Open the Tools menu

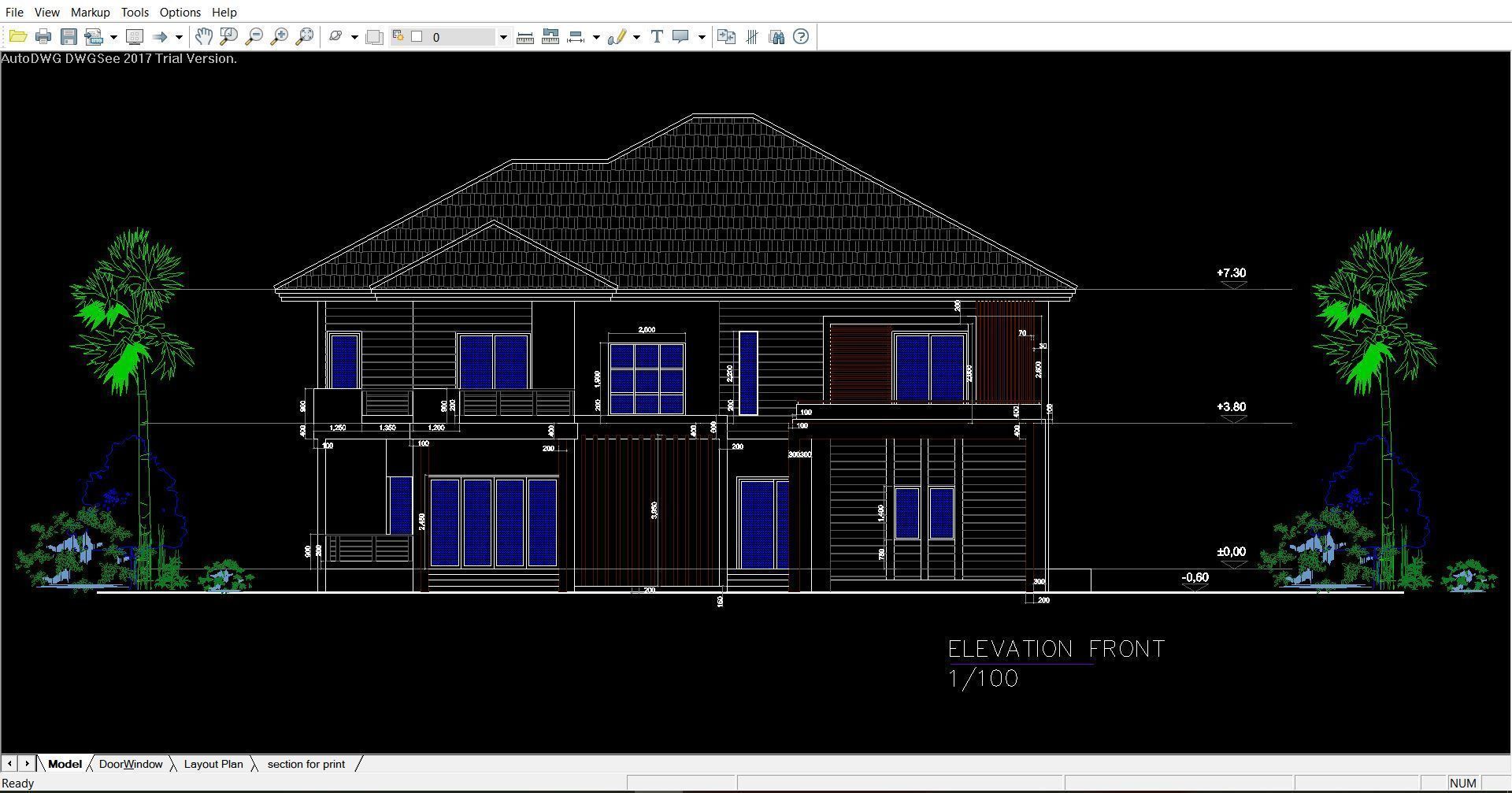(135, 12)
